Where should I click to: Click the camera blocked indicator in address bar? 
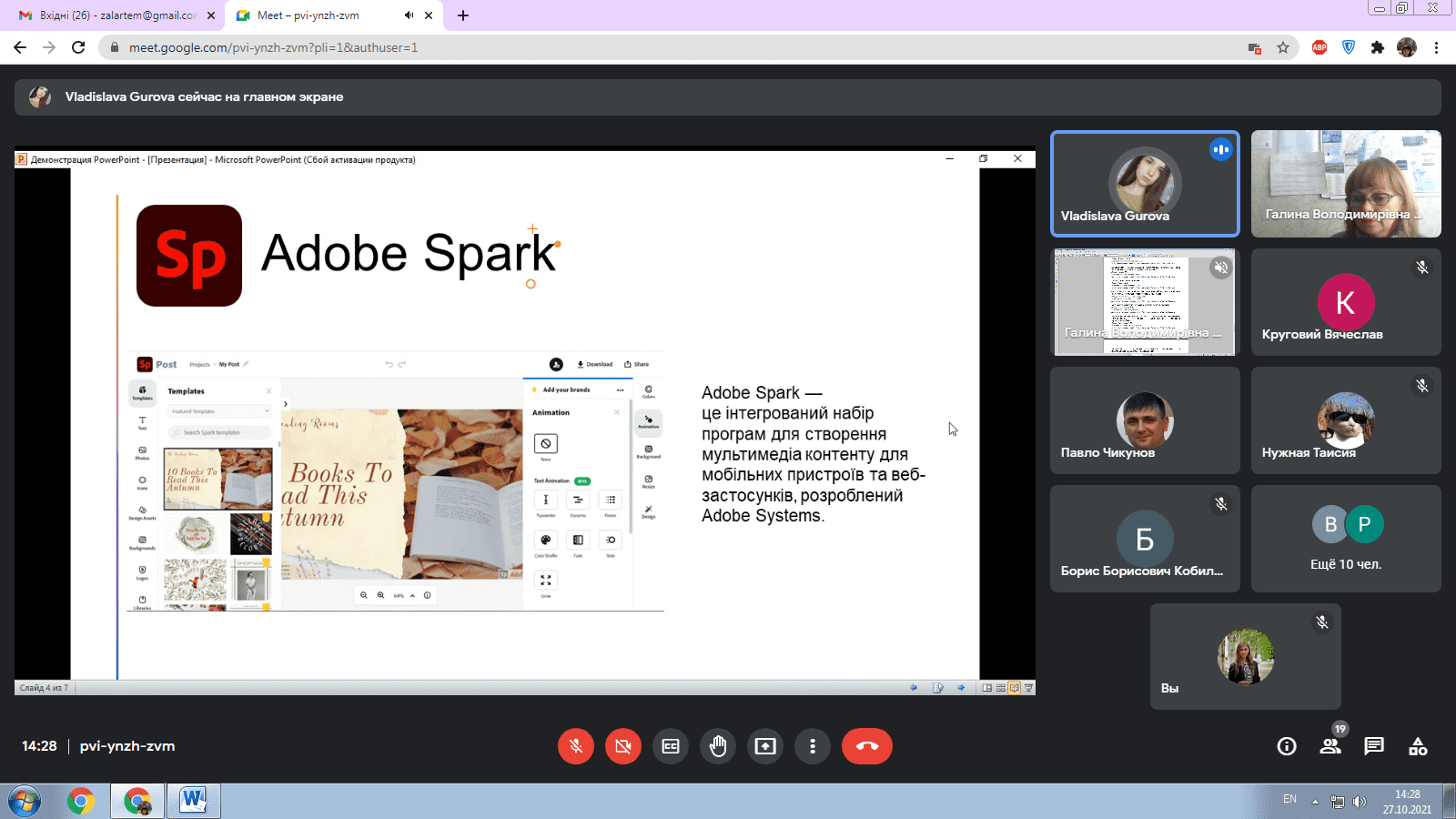(x=1254, y=47)
